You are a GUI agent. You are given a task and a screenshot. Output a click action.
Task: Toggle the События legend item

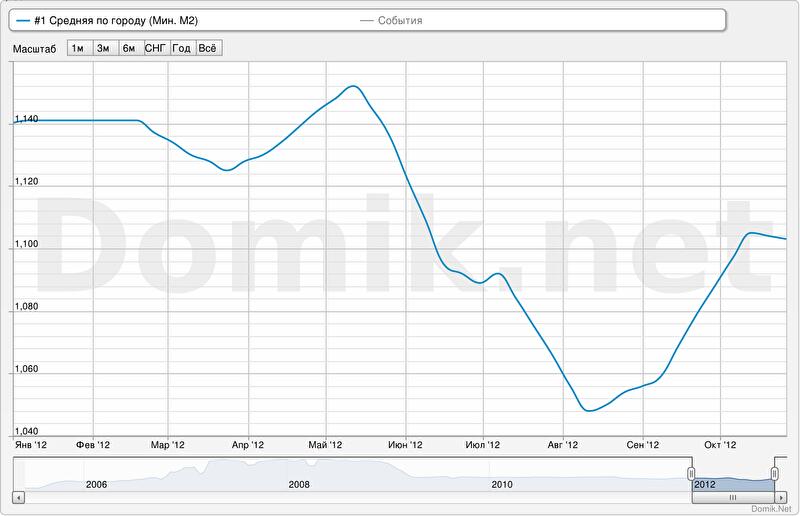[x=400, y=20]
